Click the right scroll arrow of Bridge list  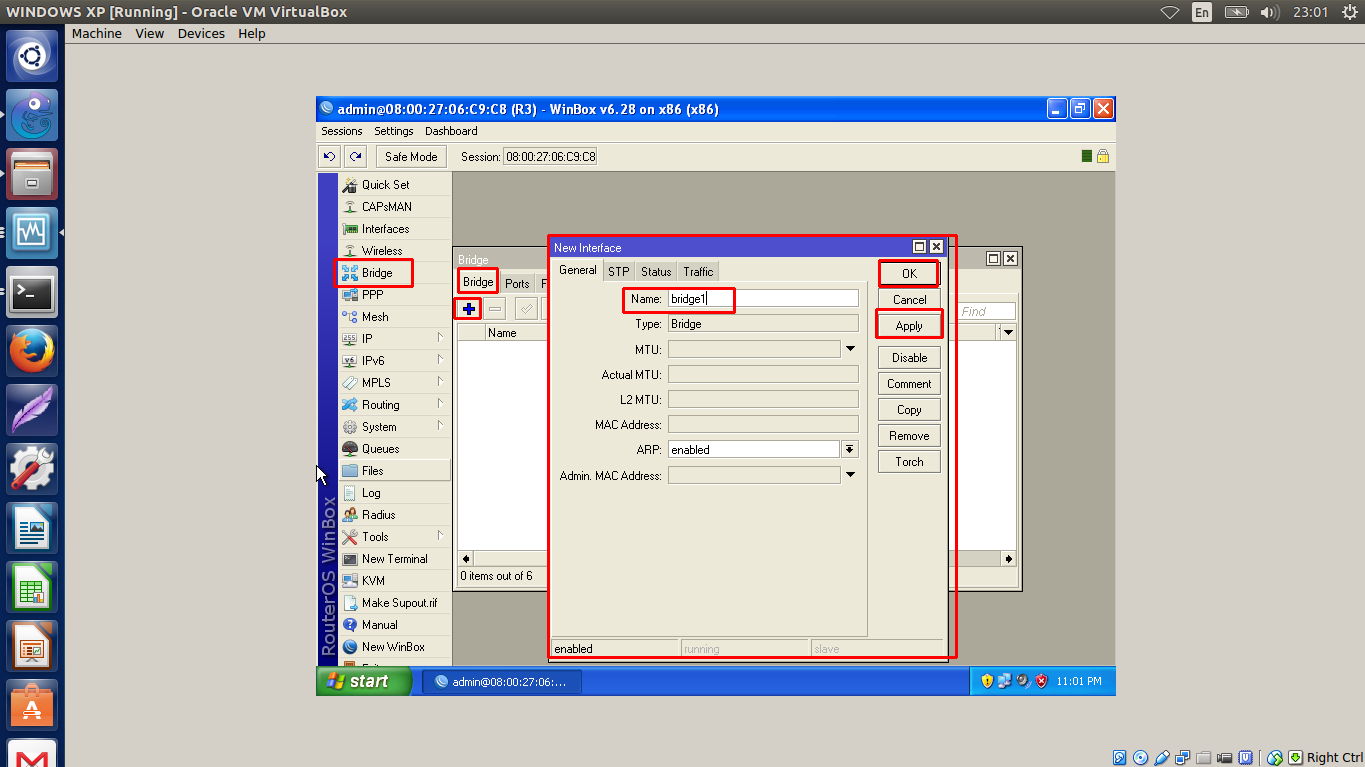click(1008, 559)
